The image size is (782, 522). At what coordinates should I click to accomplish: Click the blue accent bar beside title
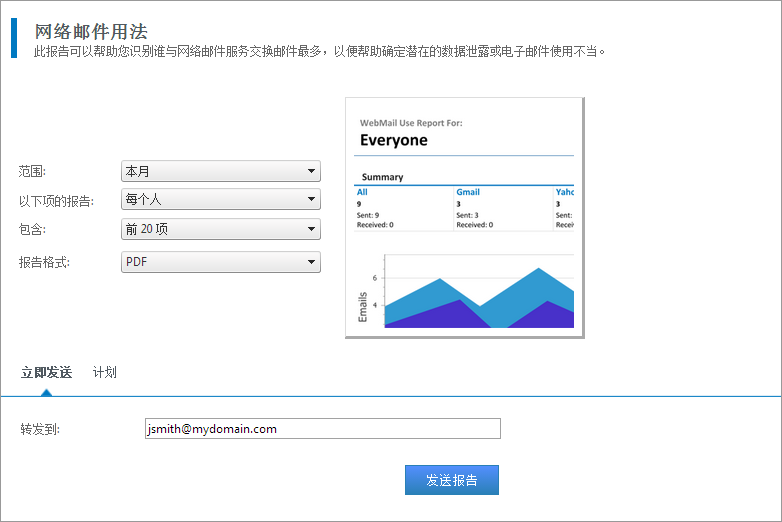(x=14, y=38)
